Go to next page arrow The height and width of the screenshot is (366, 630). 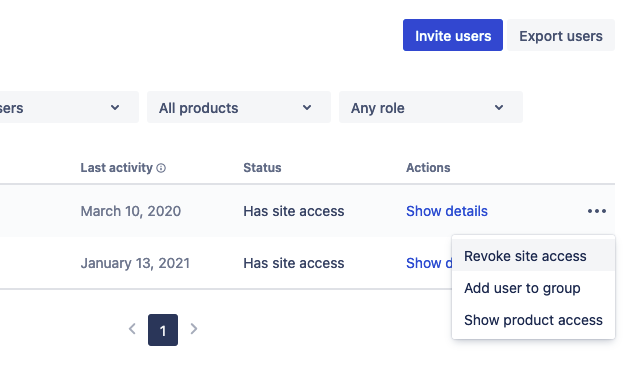coord(194,329)
